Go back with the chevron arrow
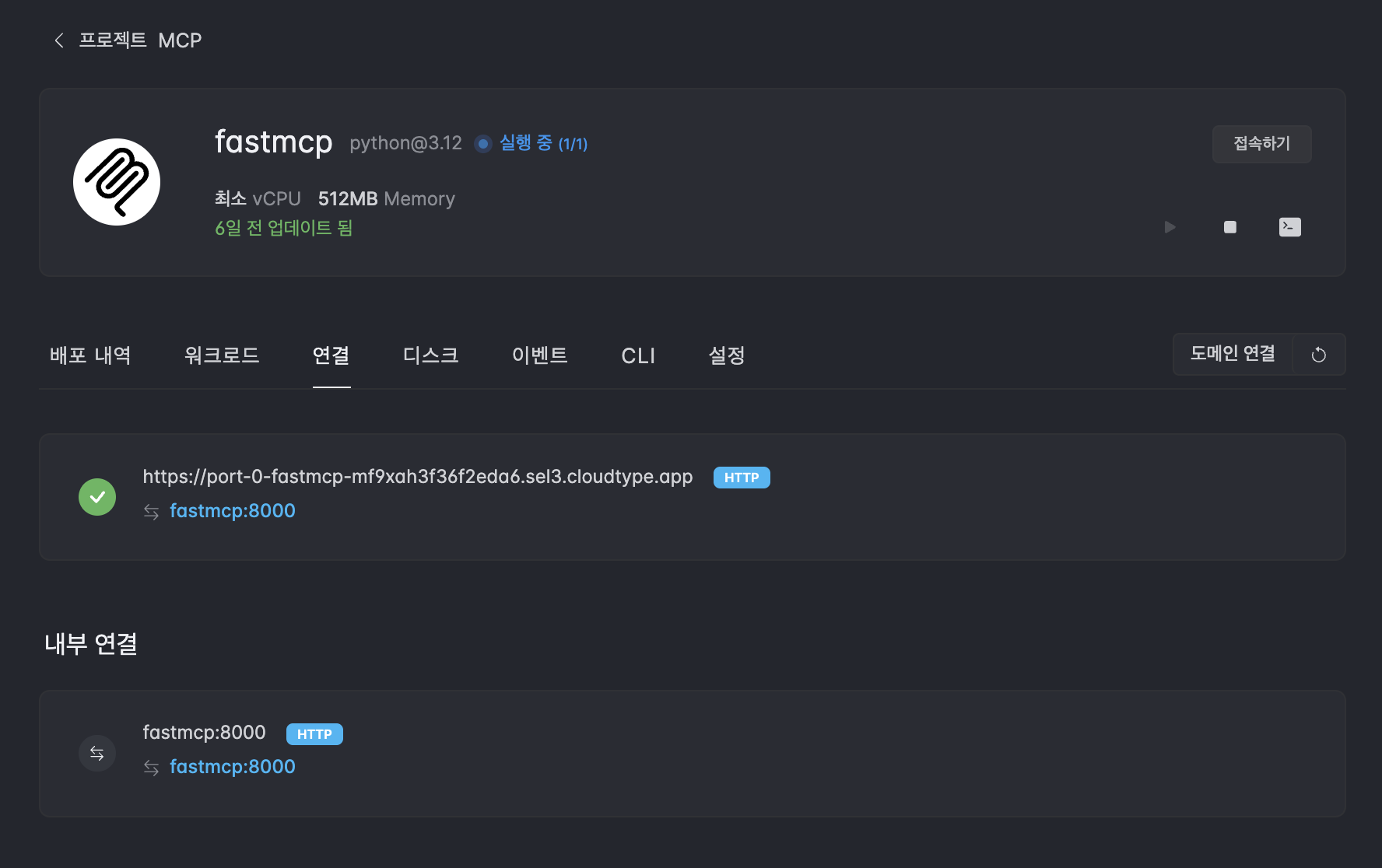 [x=59, y=40]
